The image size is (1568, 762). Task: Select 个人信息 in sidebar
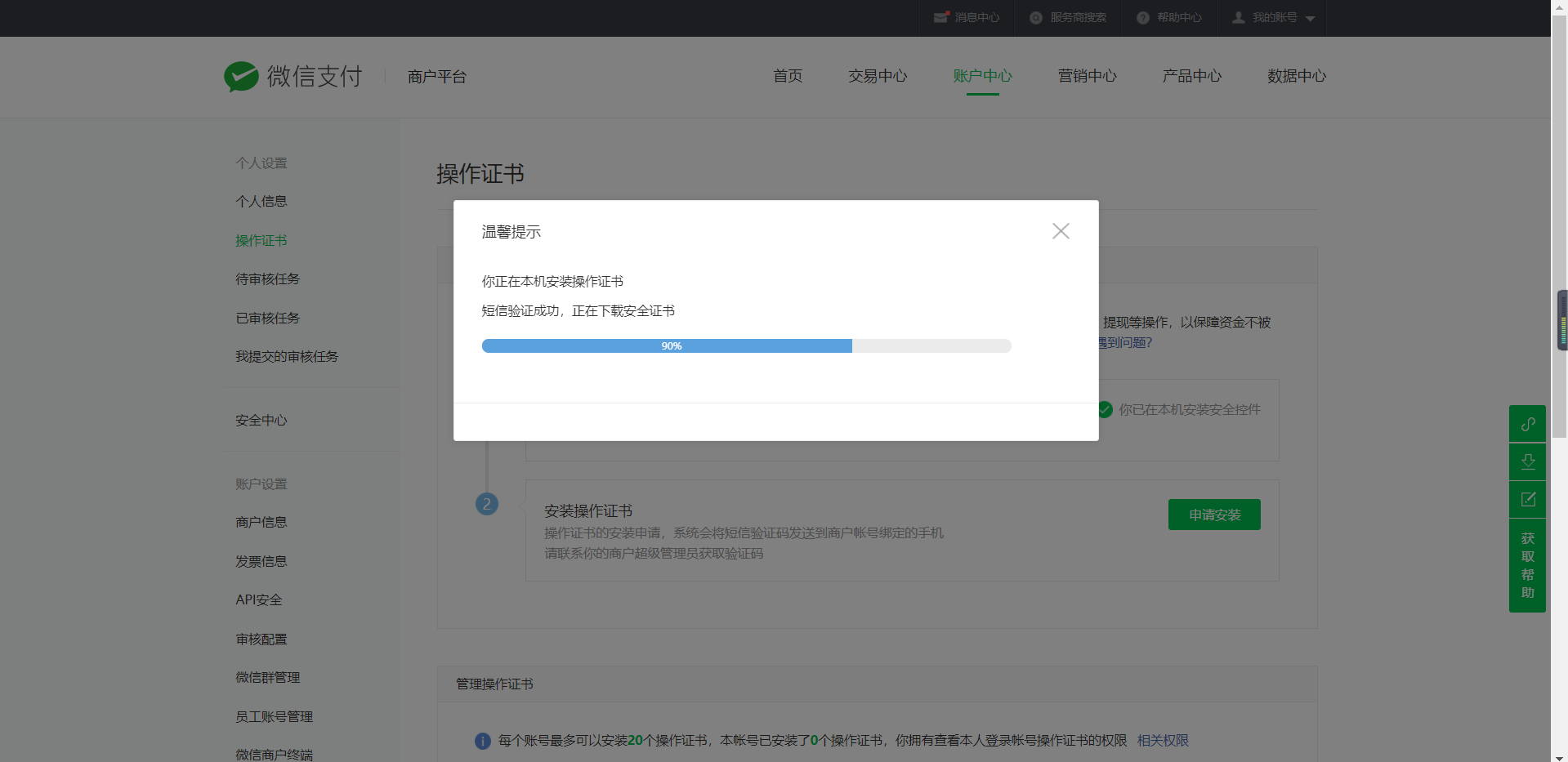[x=261, y=201]
